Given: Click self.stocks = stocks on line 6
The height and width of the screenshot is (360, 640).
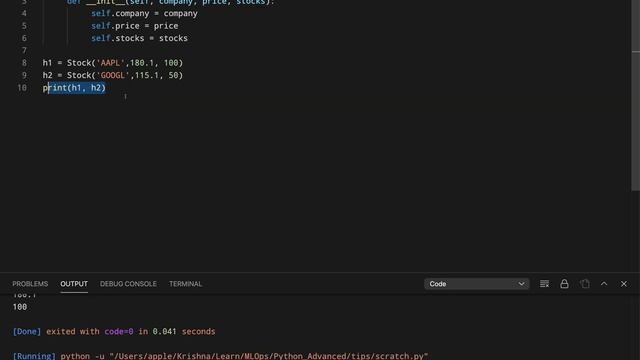Looking at the screenshot, I should pyautogui.click(x=140, y=38).
